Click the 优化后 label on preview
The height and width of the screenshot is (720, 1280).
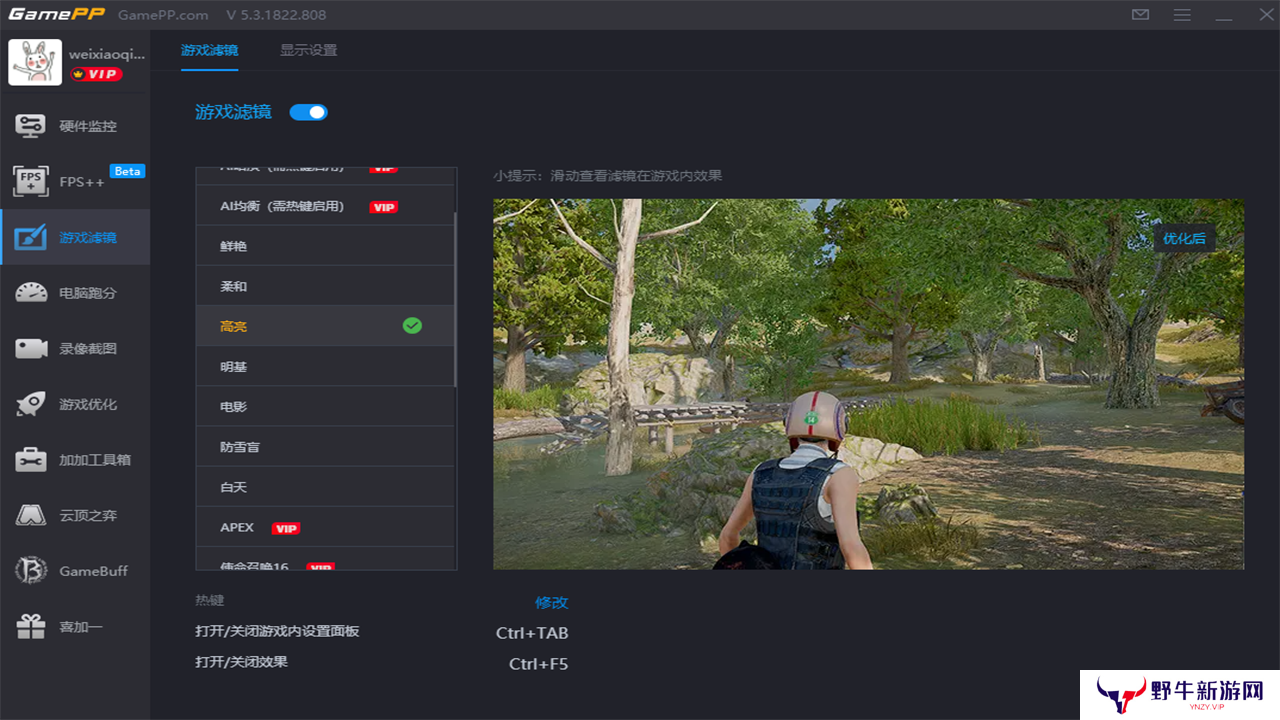point(1185,238)
